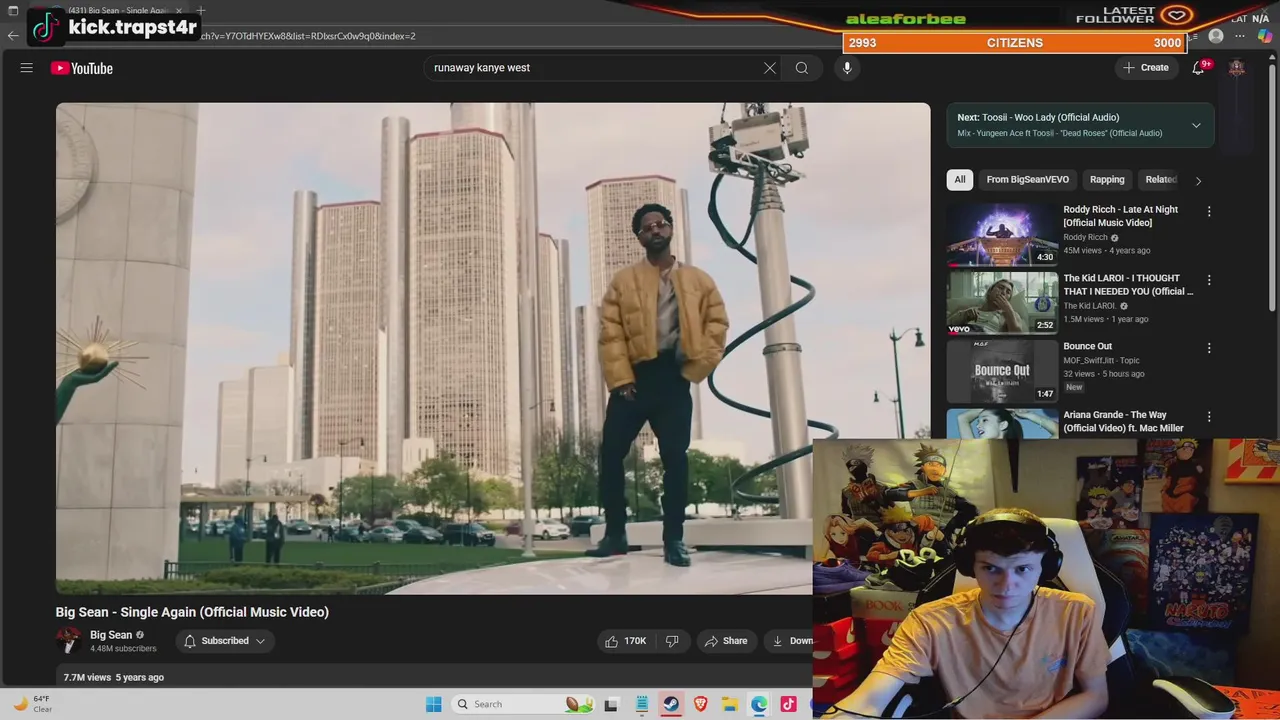Open the Windows Start menu
This screenshot has width=1280, height=720.
pos(434,704)
